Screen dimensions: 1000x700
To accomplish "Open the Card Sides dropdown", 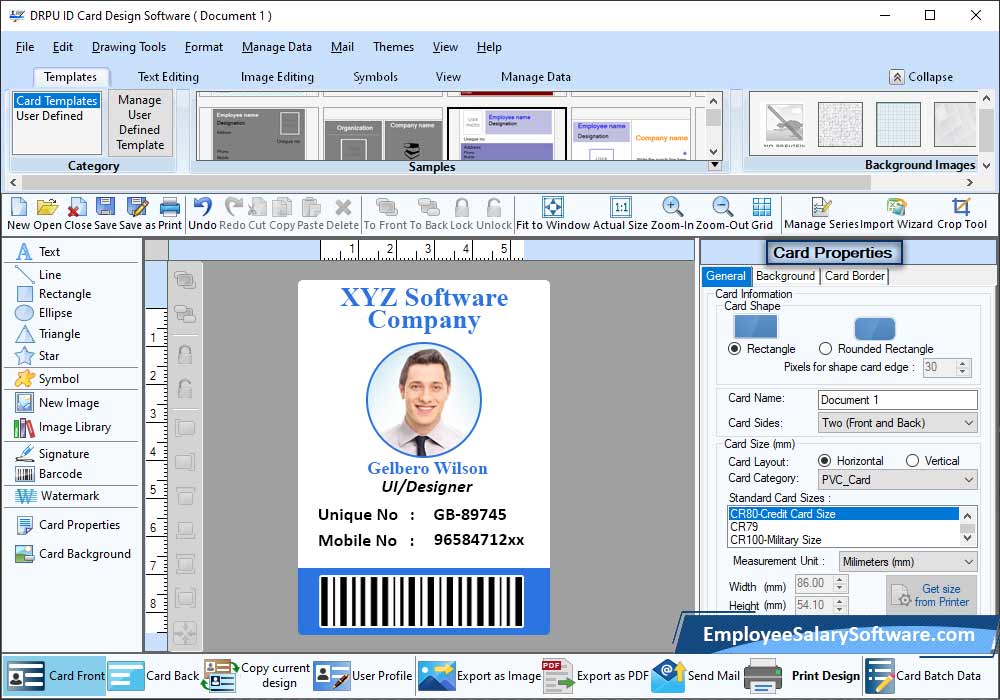I will tap(897, 423).
